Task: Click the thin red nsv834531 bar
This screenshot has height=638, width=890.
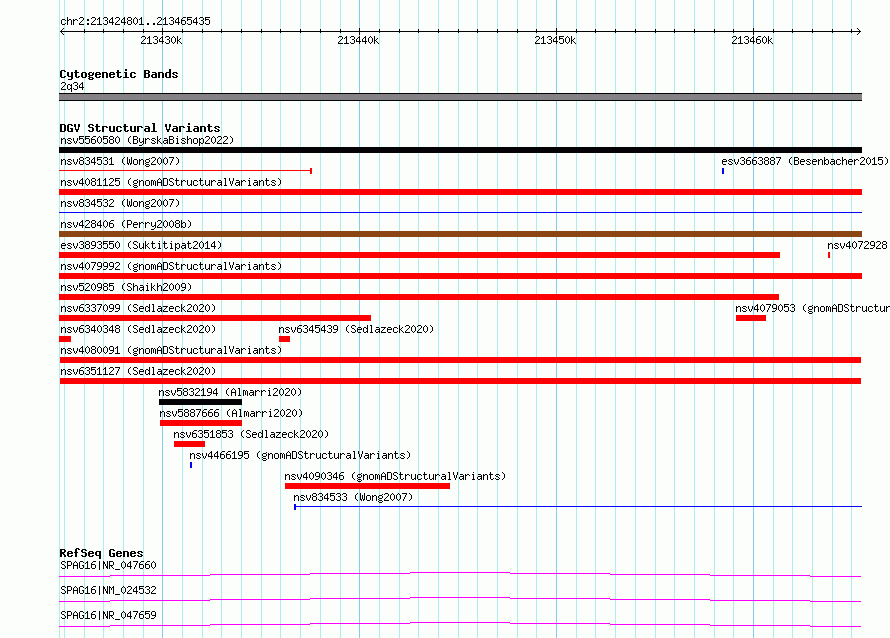Action: pyautogui.click(x=186, y=170)
